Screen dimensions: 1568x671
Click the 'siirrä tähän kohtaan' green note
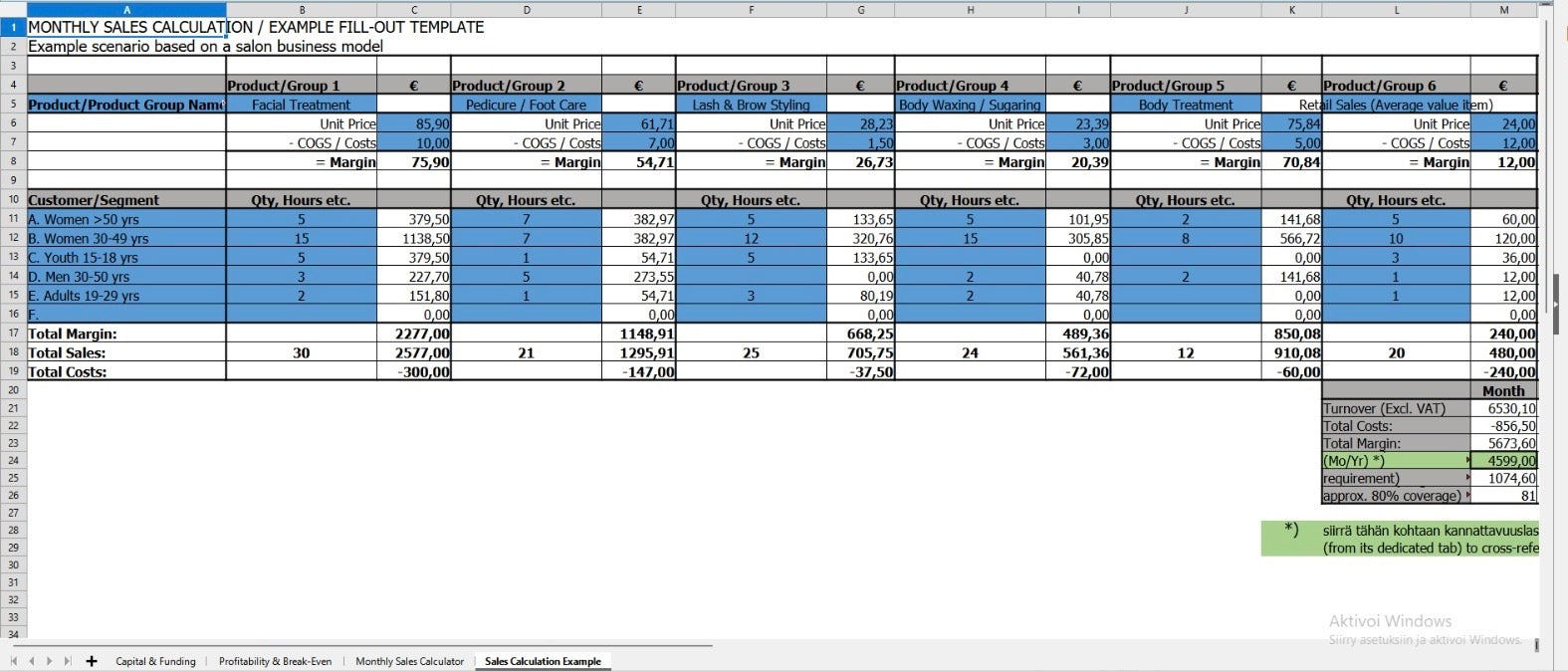point(1400,539)
